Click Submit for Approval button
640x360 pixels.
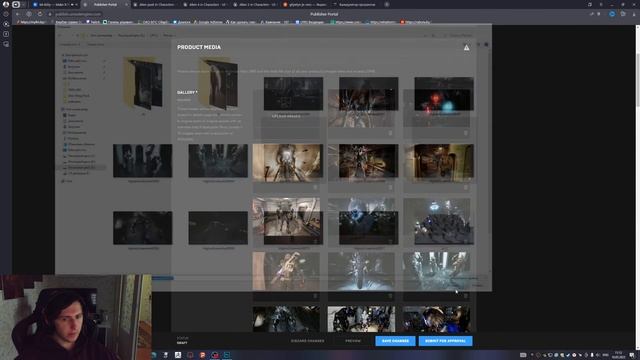pos(445,341)
